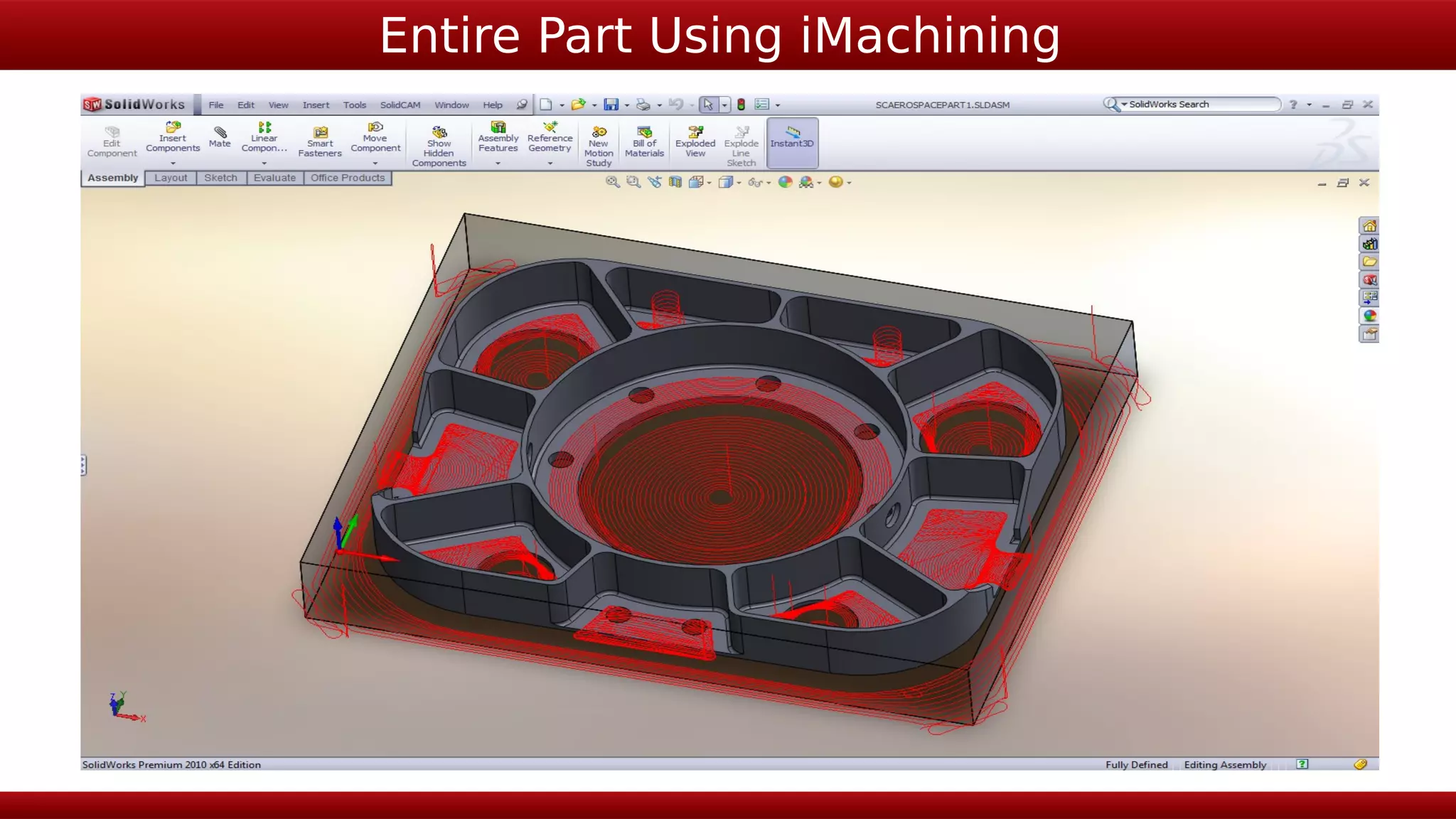Screen dimensions: 1456x819
Task: Open File Explorer task pane folder
Action: pyautogui.click(x=1369, y=262)
